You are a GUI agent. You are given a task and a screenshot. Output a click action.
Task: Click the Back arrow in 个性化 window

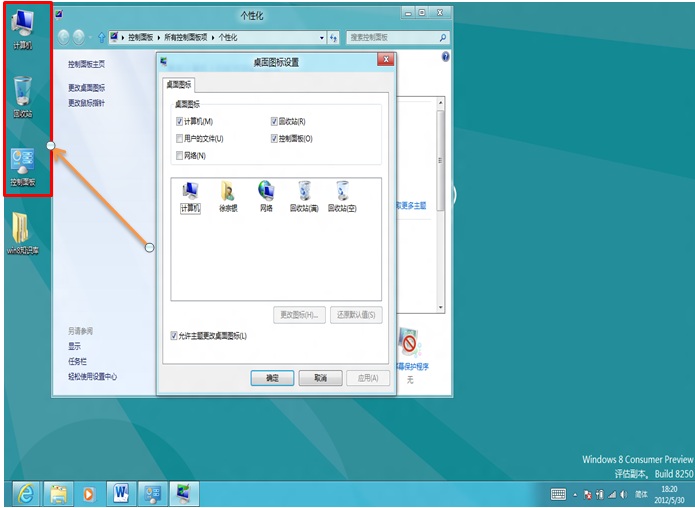pos(63,37)
